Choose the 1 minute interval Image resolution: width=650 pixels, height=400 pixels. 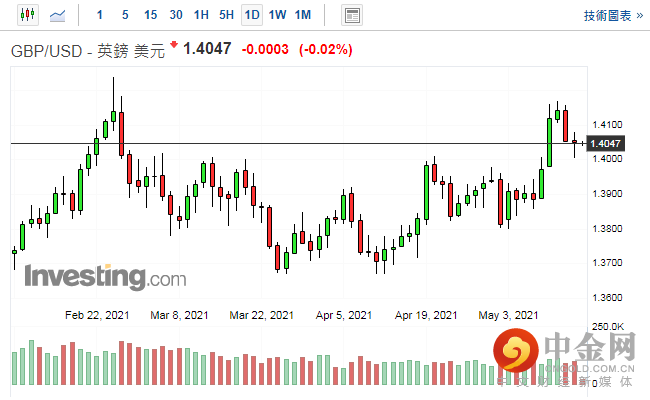click(99, 15)
